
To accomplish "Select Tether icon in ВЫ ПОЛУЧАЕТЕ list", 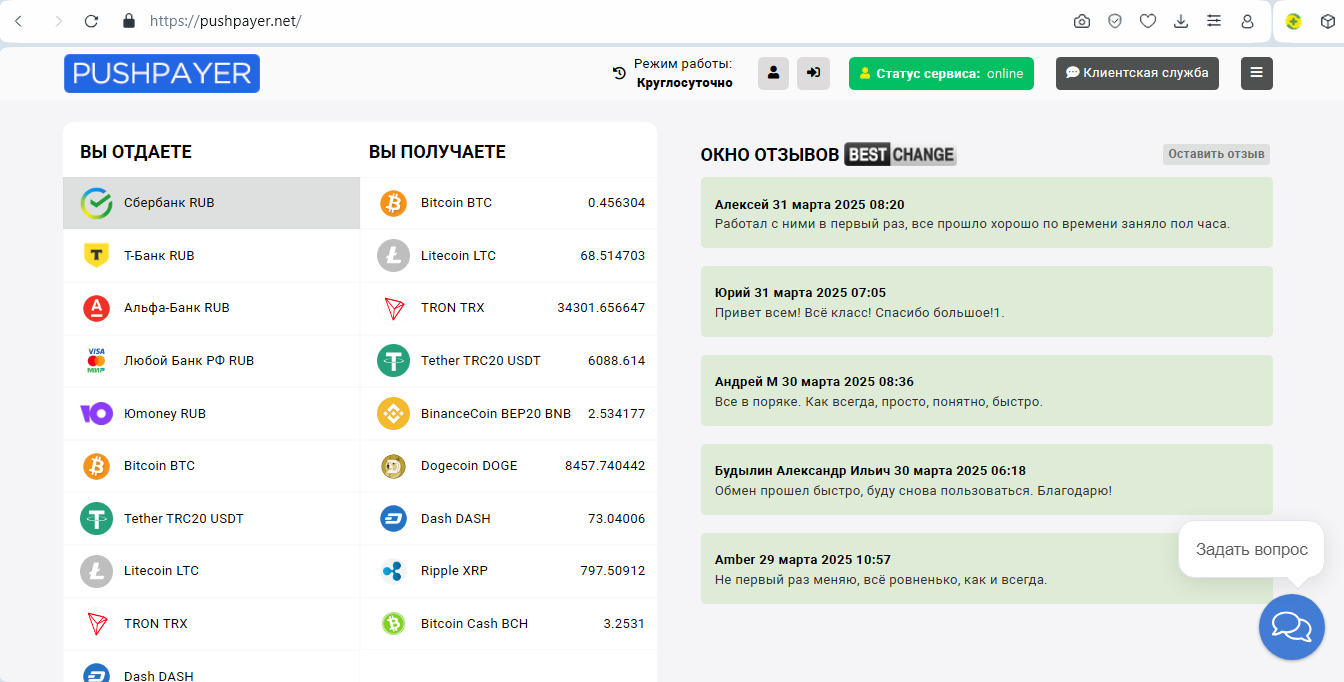I will (x=394, y=361).
